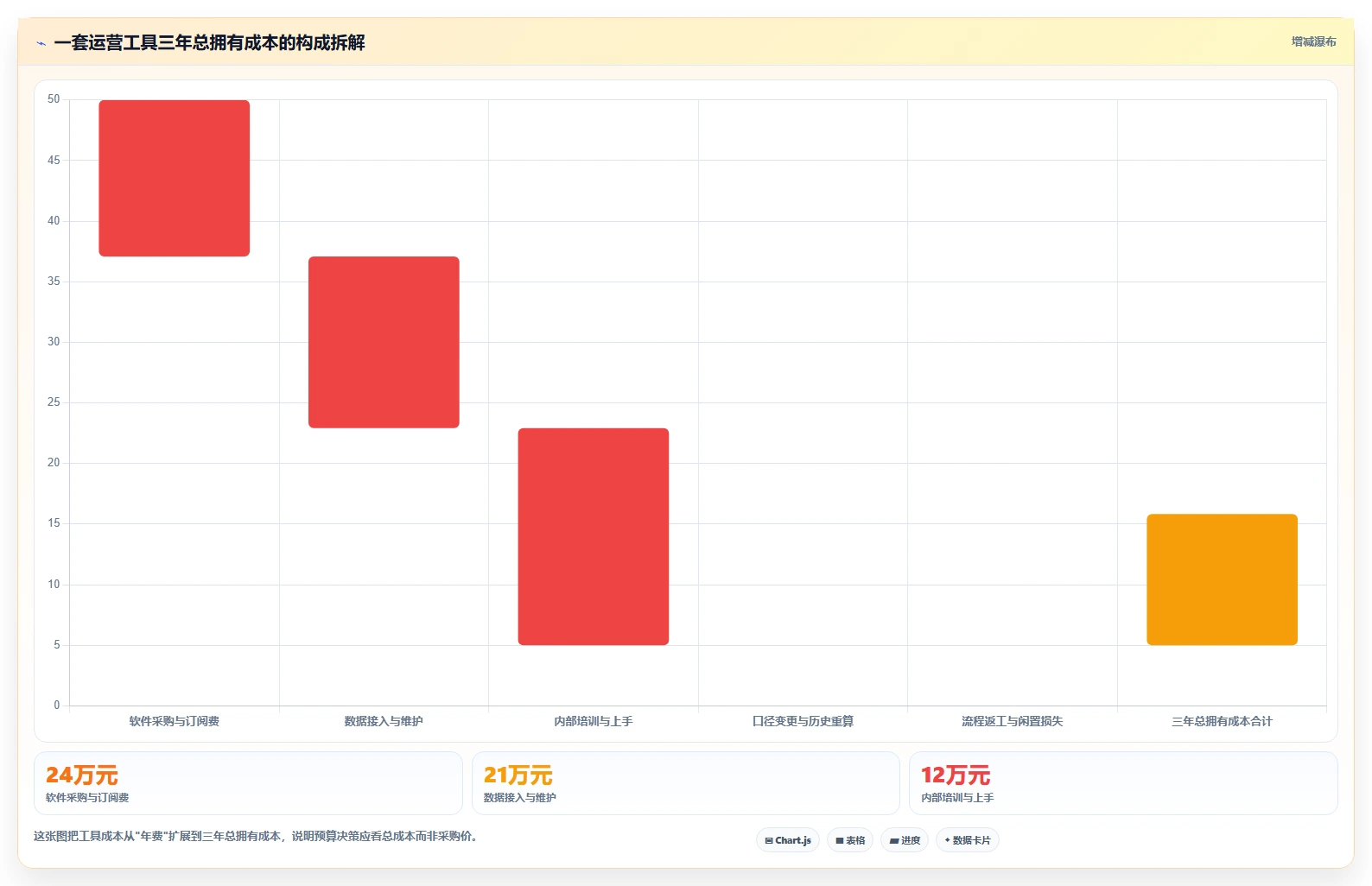1372x886 pixels.
Task: Click the 数据卡片 tag chip
Action: 968,840
